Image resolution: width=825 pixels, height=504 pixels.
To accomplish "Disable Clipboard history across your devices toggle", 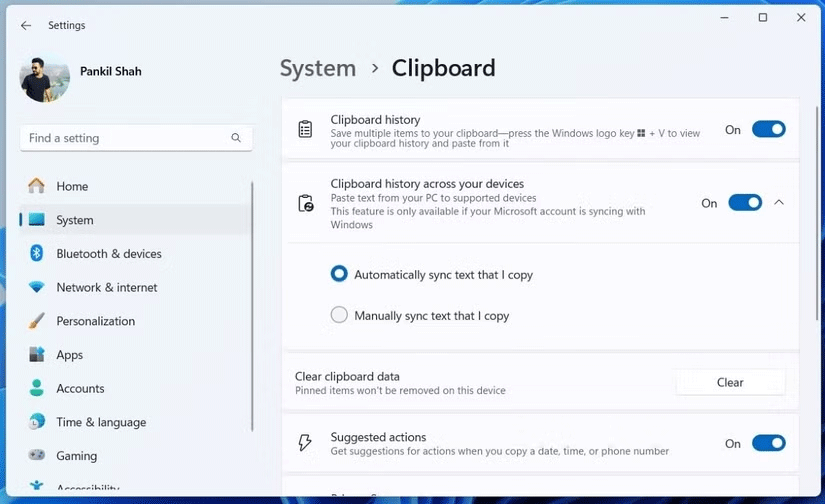I will tap(744, 203).
